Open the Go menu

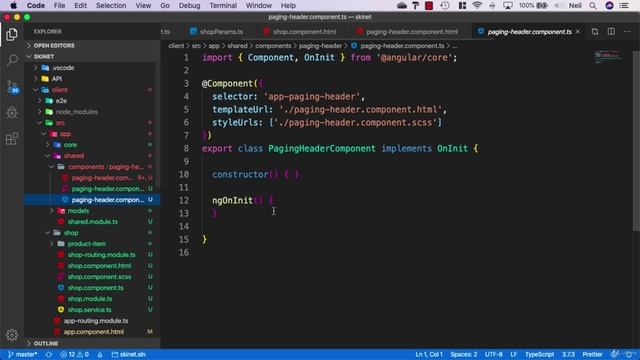coord(165,6)
